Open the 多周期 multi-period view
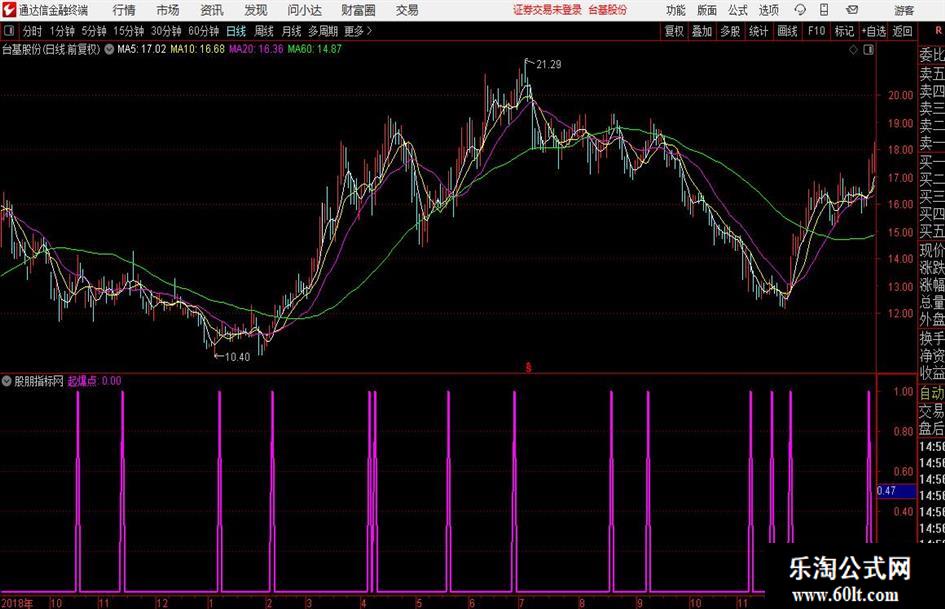The image size is (945, 609). pos(323,31)
